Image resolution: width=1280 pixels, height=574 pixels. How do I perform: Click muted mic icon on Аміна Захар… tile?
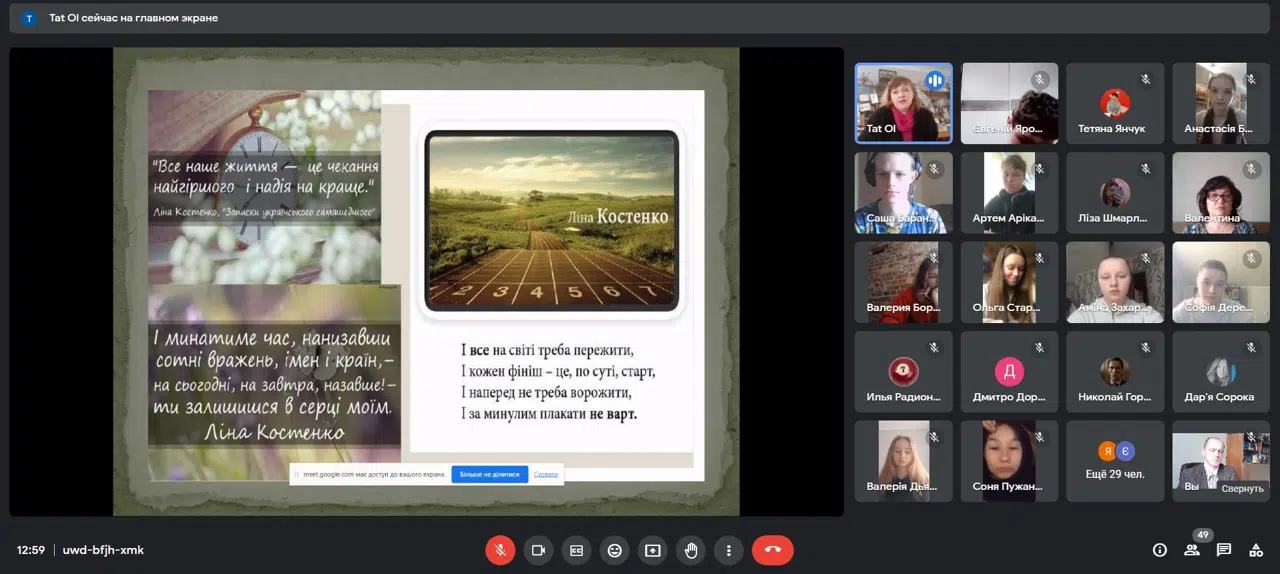point(1146,258)
